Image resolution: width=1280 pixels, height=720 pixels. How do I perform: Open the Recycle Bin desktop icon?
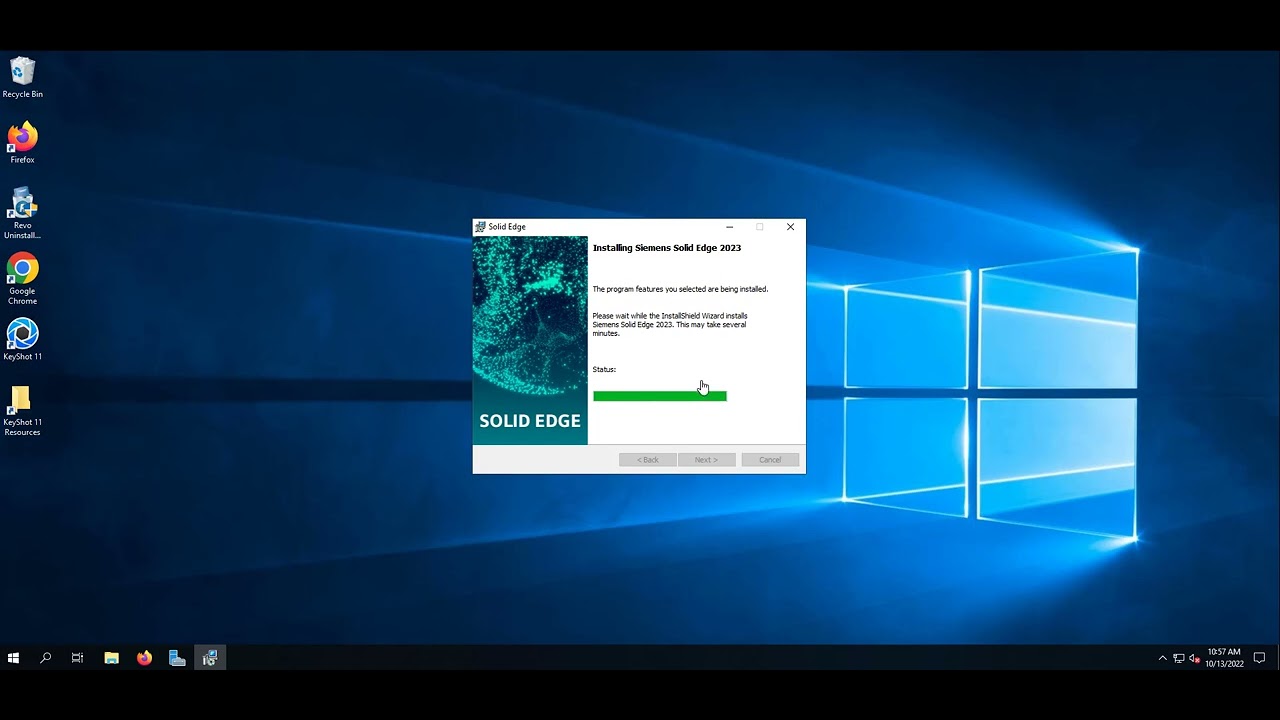coord(22,78)
